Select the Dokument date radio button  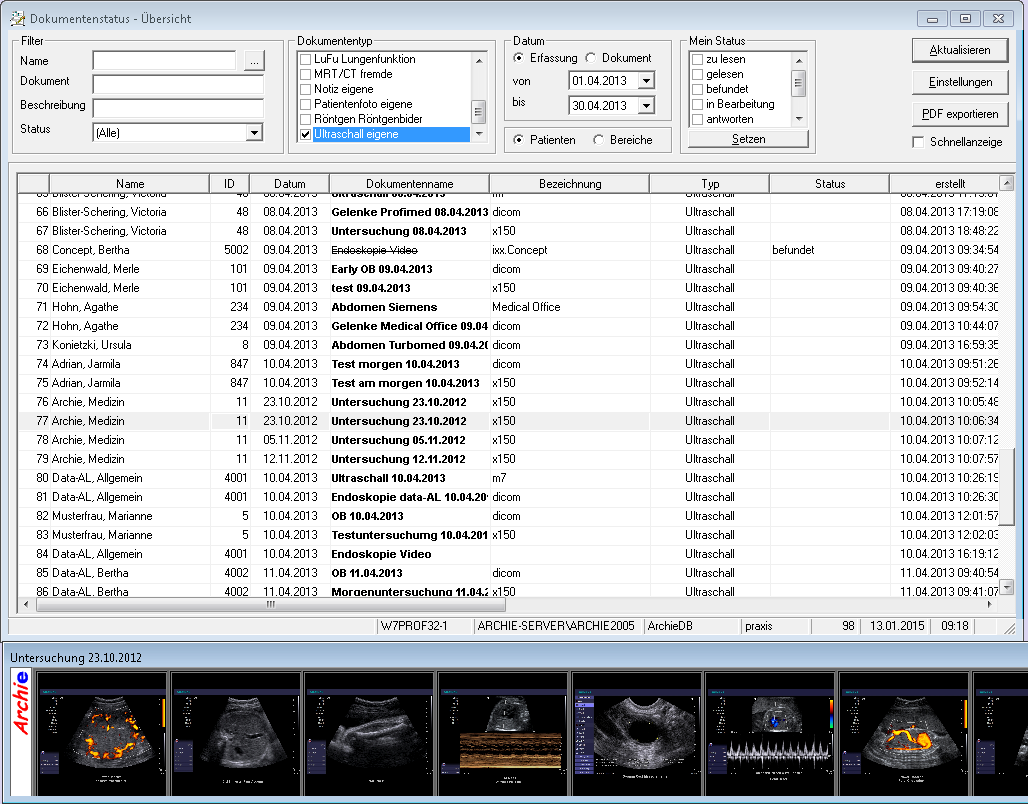[591, 58]
